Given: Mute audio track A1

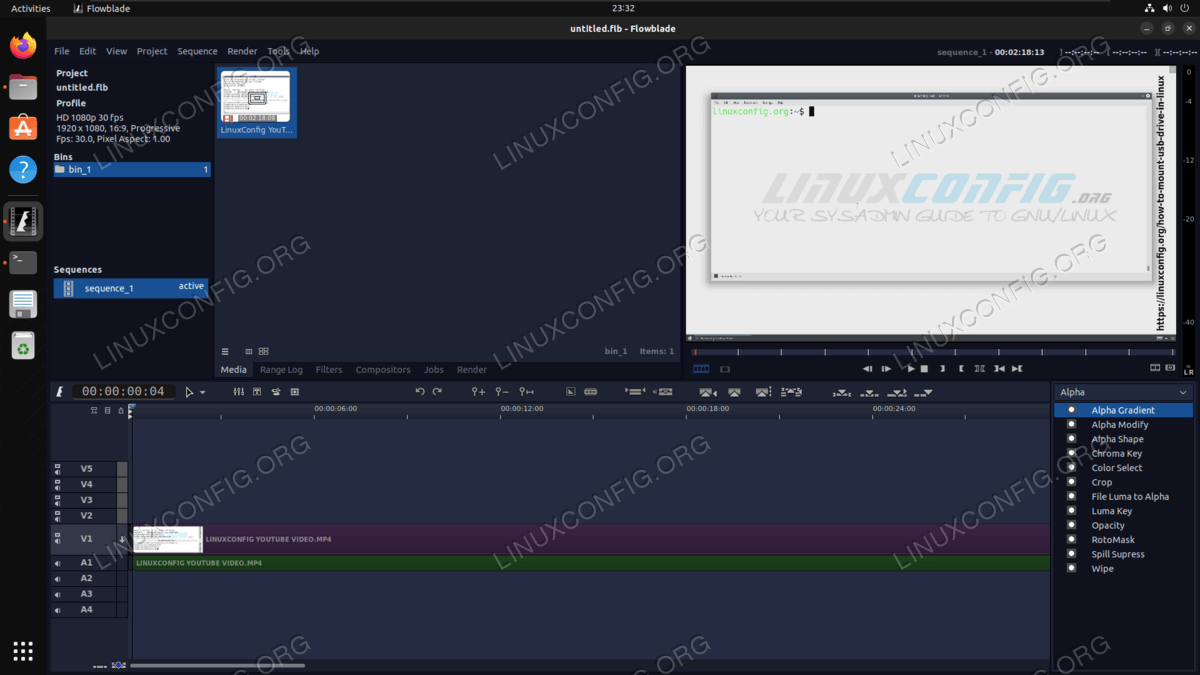Looking at the screenshot, I should point(57,564).
